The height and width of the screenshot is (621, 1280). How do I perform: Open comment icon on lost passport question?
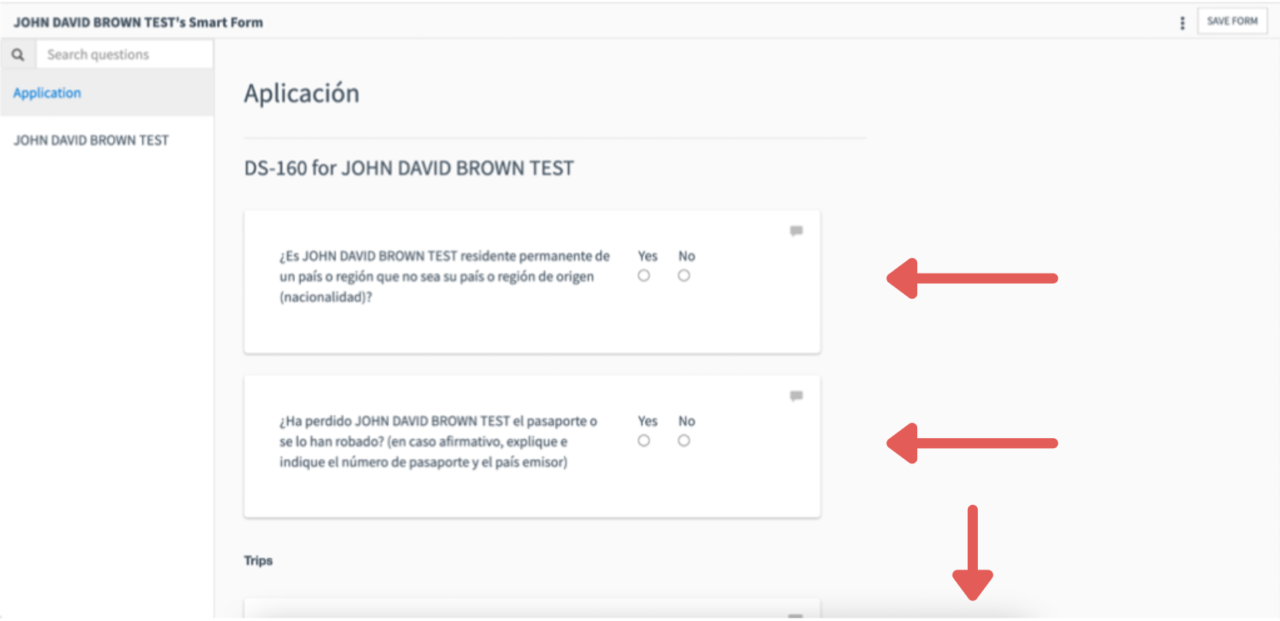coord(796,396)
